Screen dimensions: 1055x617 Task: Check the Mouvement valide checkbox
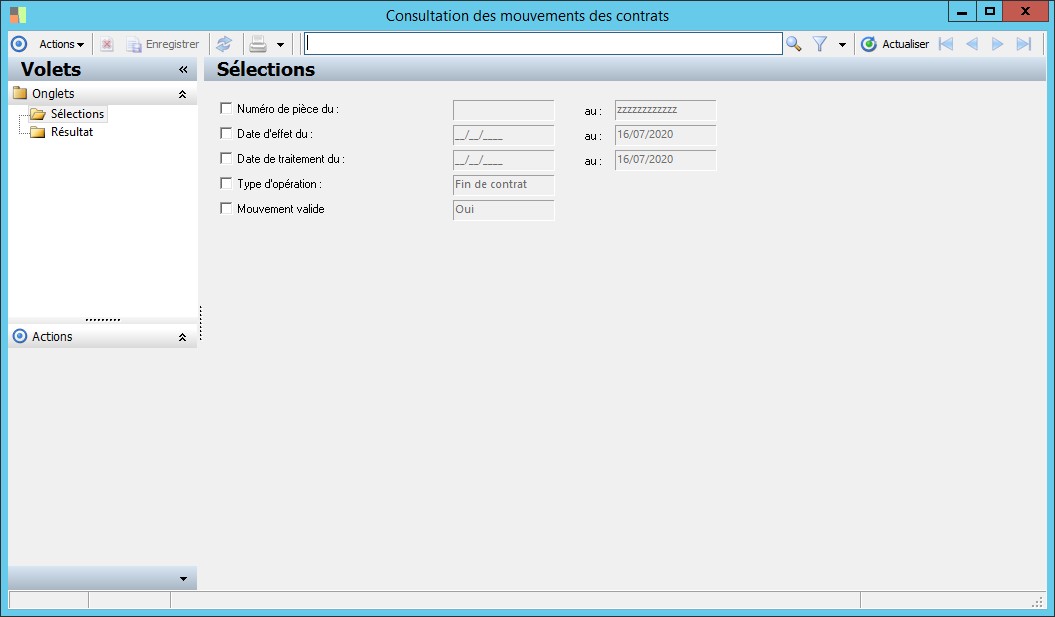pos(226,209)
